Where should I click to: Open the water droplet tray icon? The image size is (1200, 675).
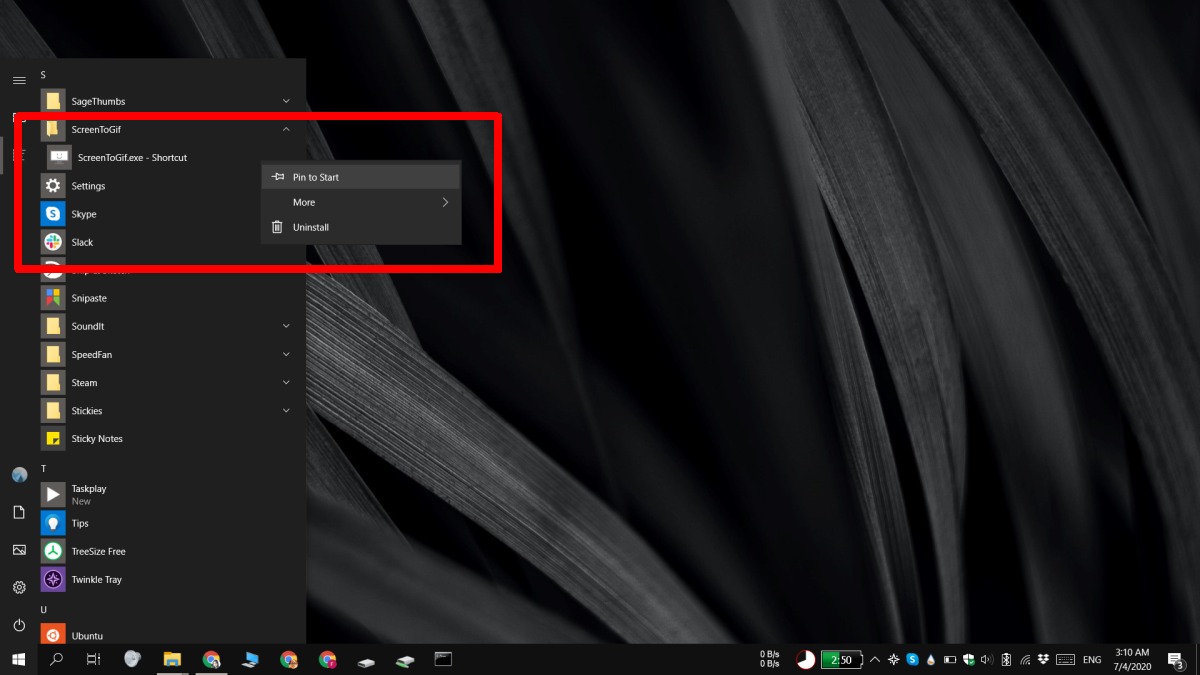click(x=931, y=659)
